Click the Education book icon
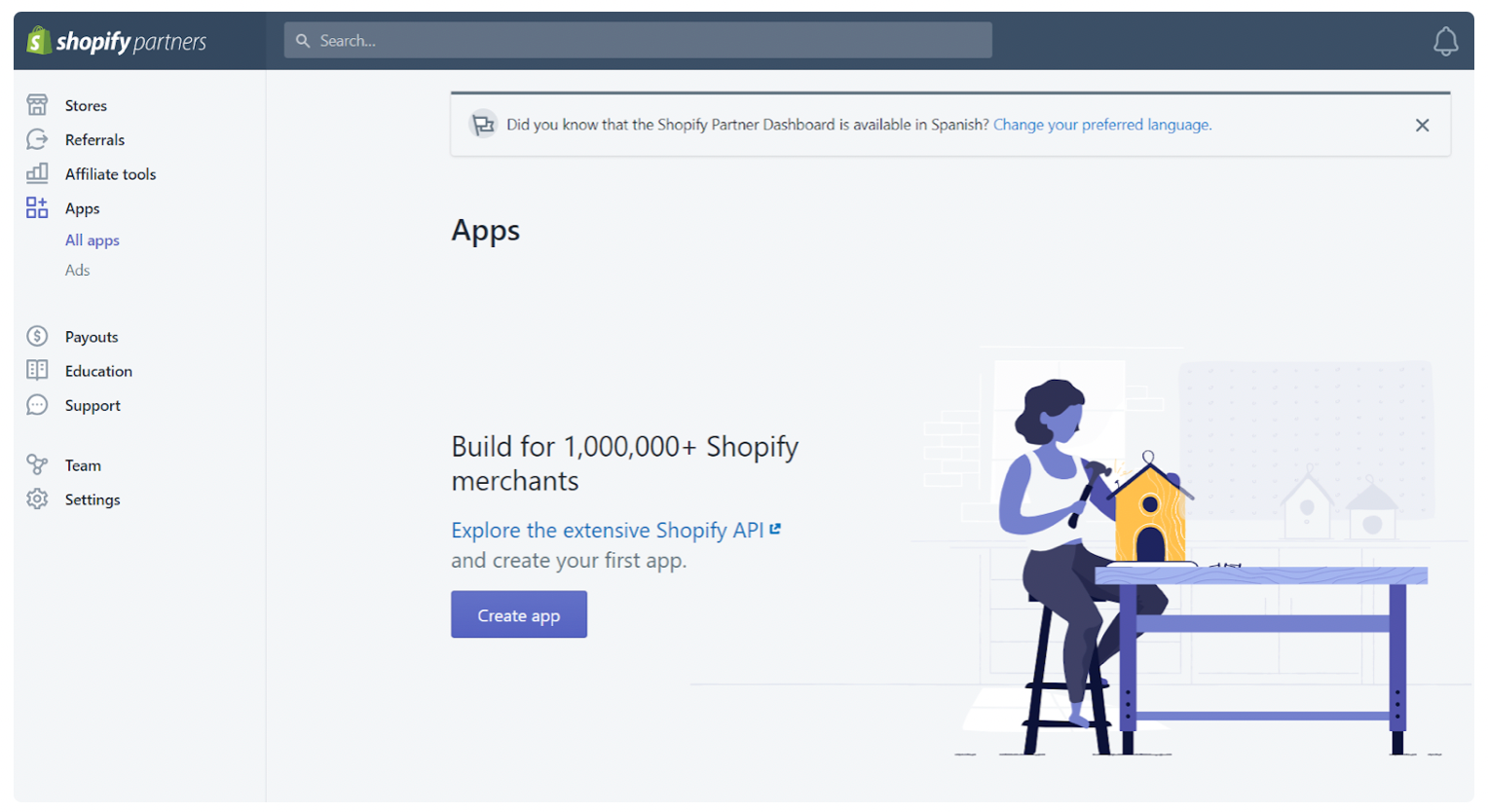1488x812 pixels. (x=37, y=370)
